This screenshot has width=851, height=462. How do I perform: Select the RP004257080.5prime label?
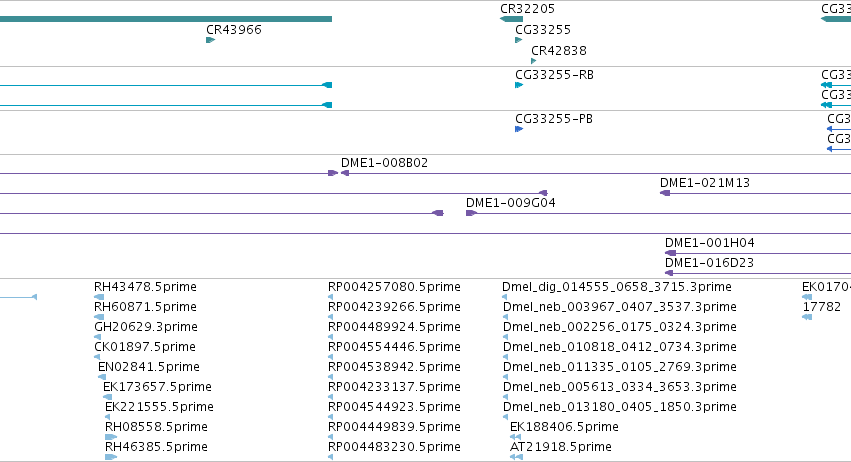click(x=395, y=286)
